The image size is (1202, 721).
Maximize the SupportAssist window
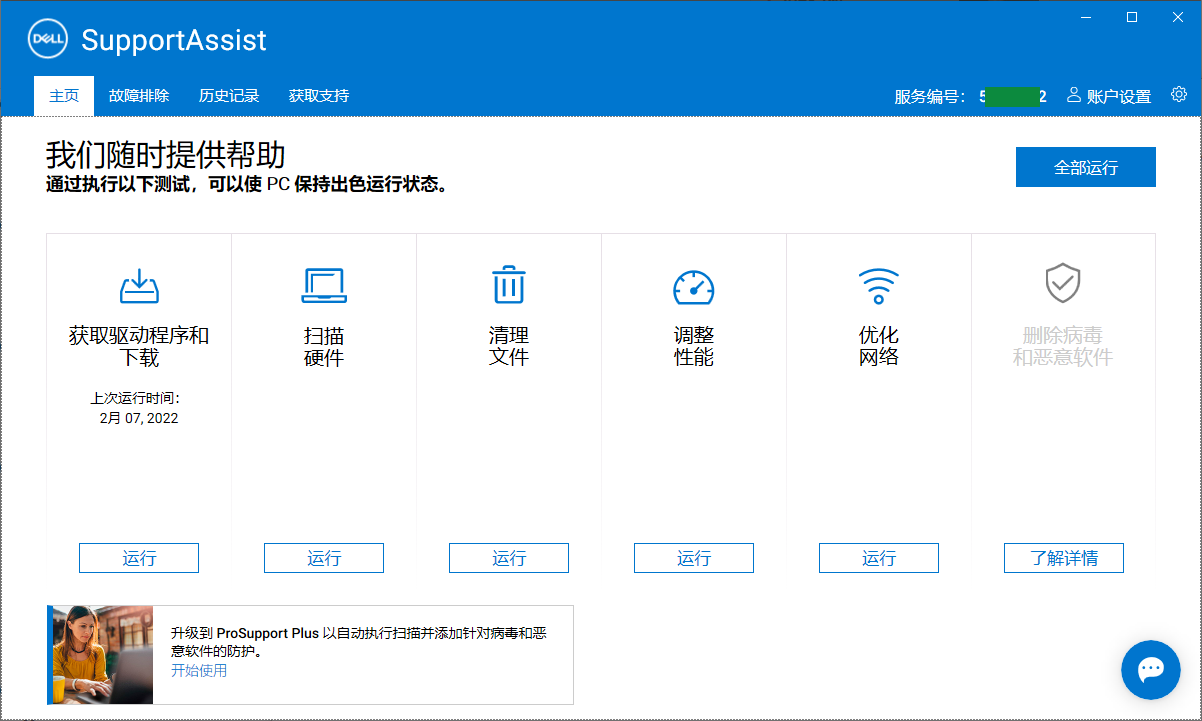pos(1132,17)
